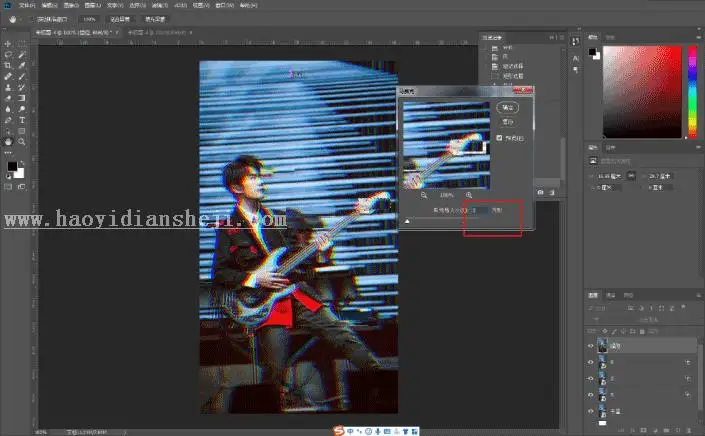
Task: Open the Paragraph panel icon
Action: (x=576, y=70)
